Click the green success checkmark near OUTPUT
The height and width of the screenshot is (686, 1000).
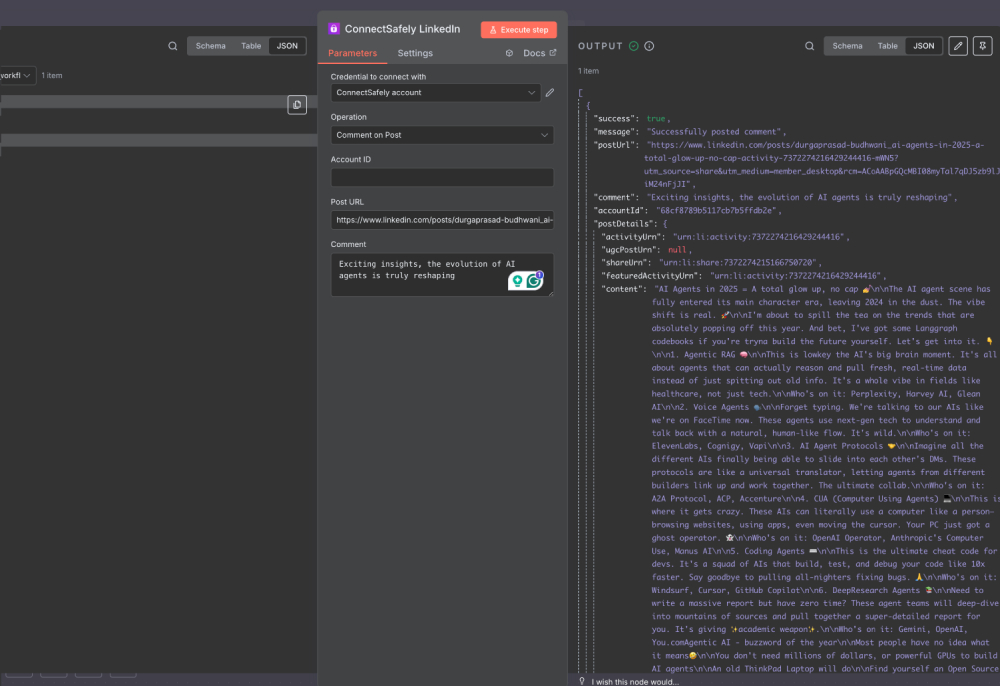[634, 45]
